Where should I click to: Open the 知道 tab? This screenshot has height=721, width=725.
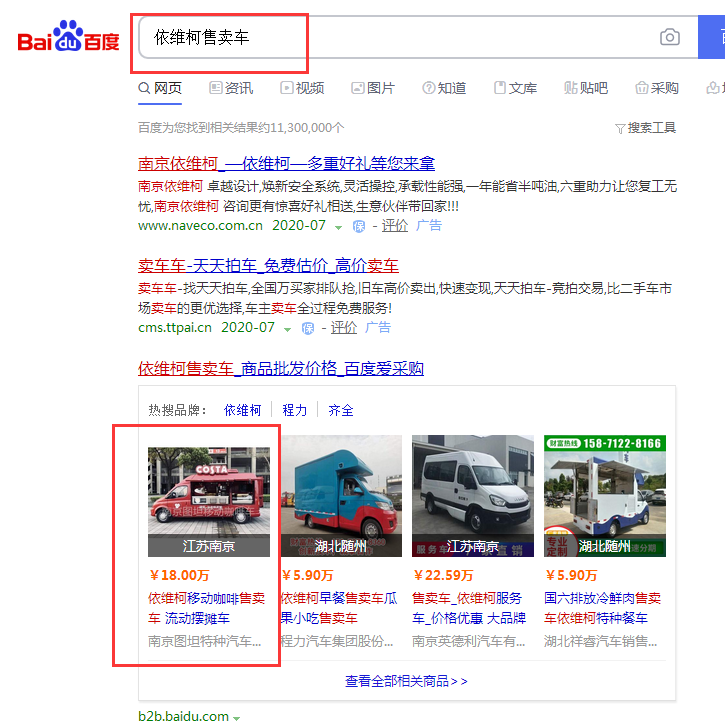pos(444,88)
